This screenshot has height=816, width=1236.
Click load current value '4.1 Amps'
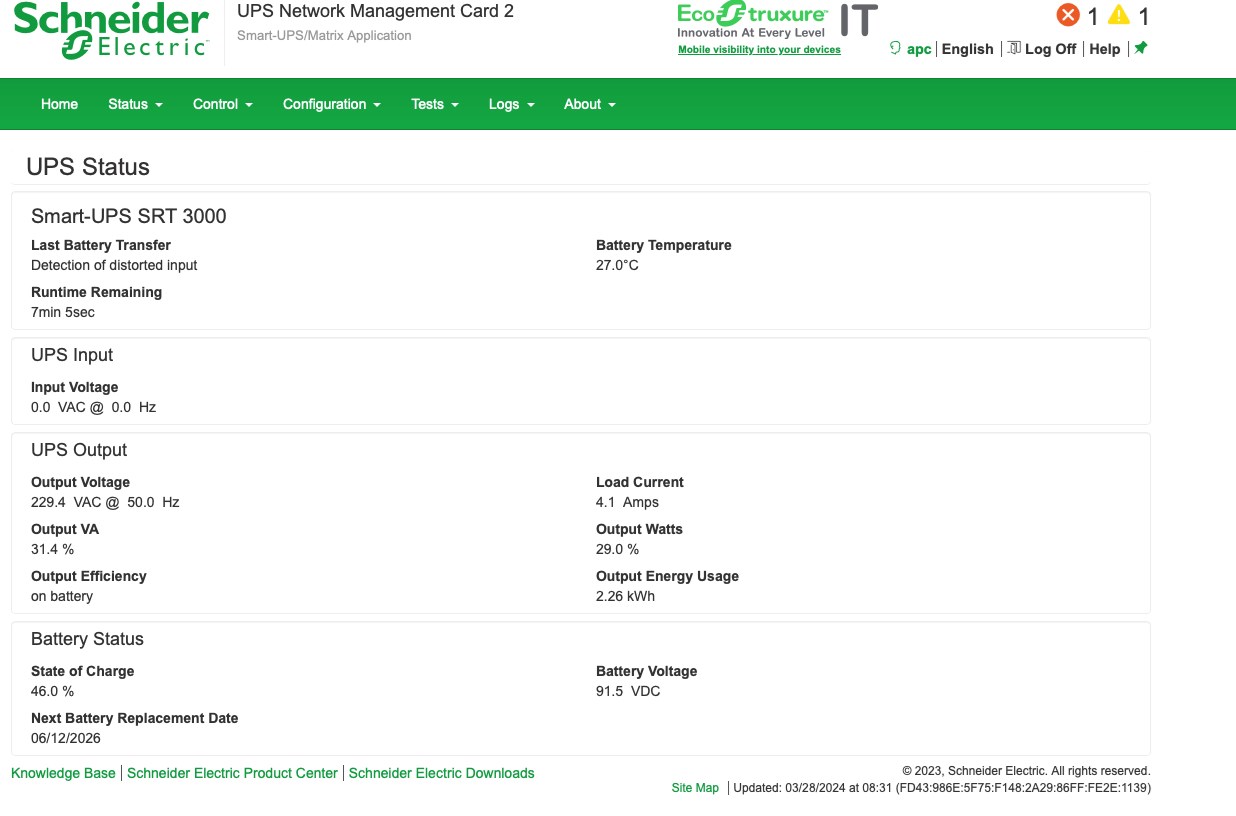[627, 502]
